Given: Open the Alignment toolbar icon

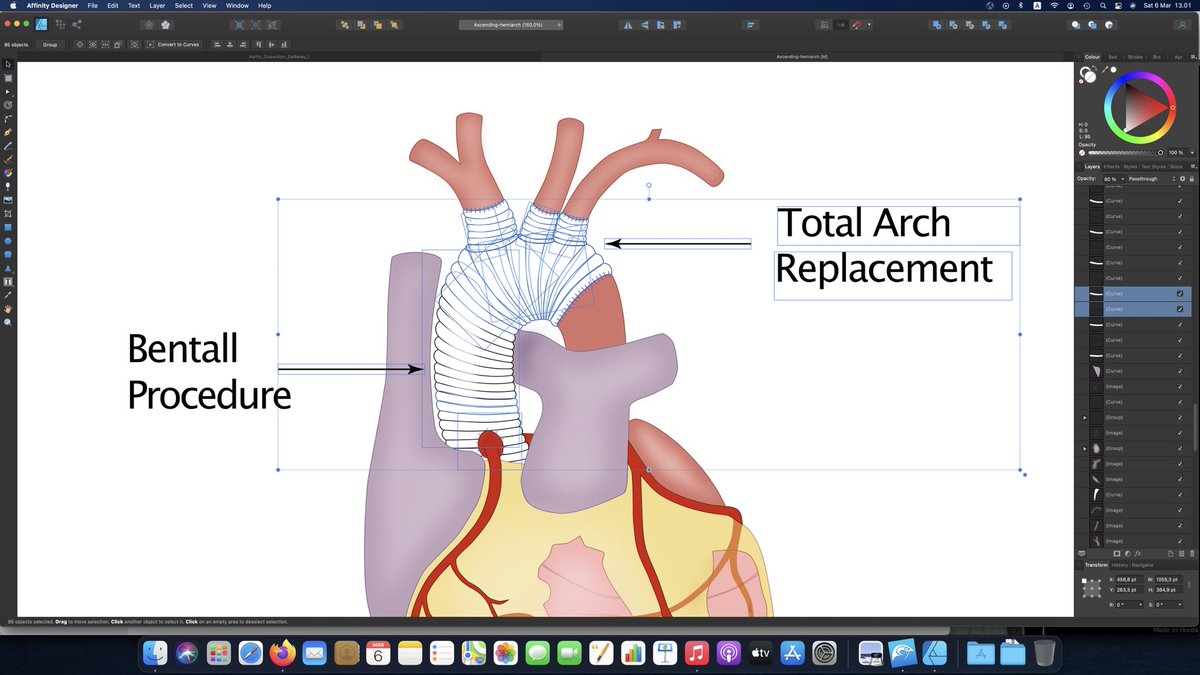Looking at the screenshot, I should tap(750, 24).
